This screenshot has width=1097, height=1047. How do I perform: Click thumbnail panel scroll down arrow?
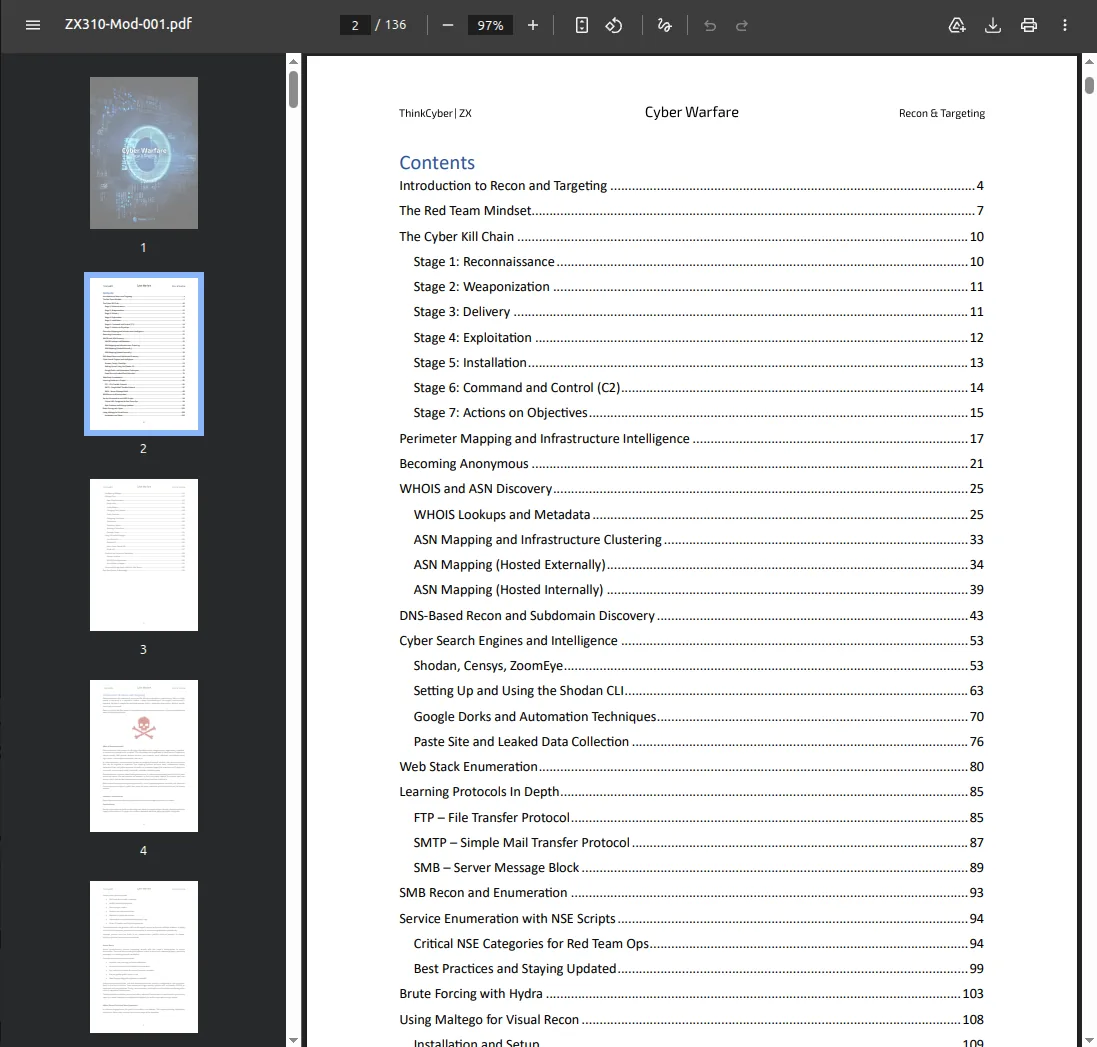[293, 1040]
